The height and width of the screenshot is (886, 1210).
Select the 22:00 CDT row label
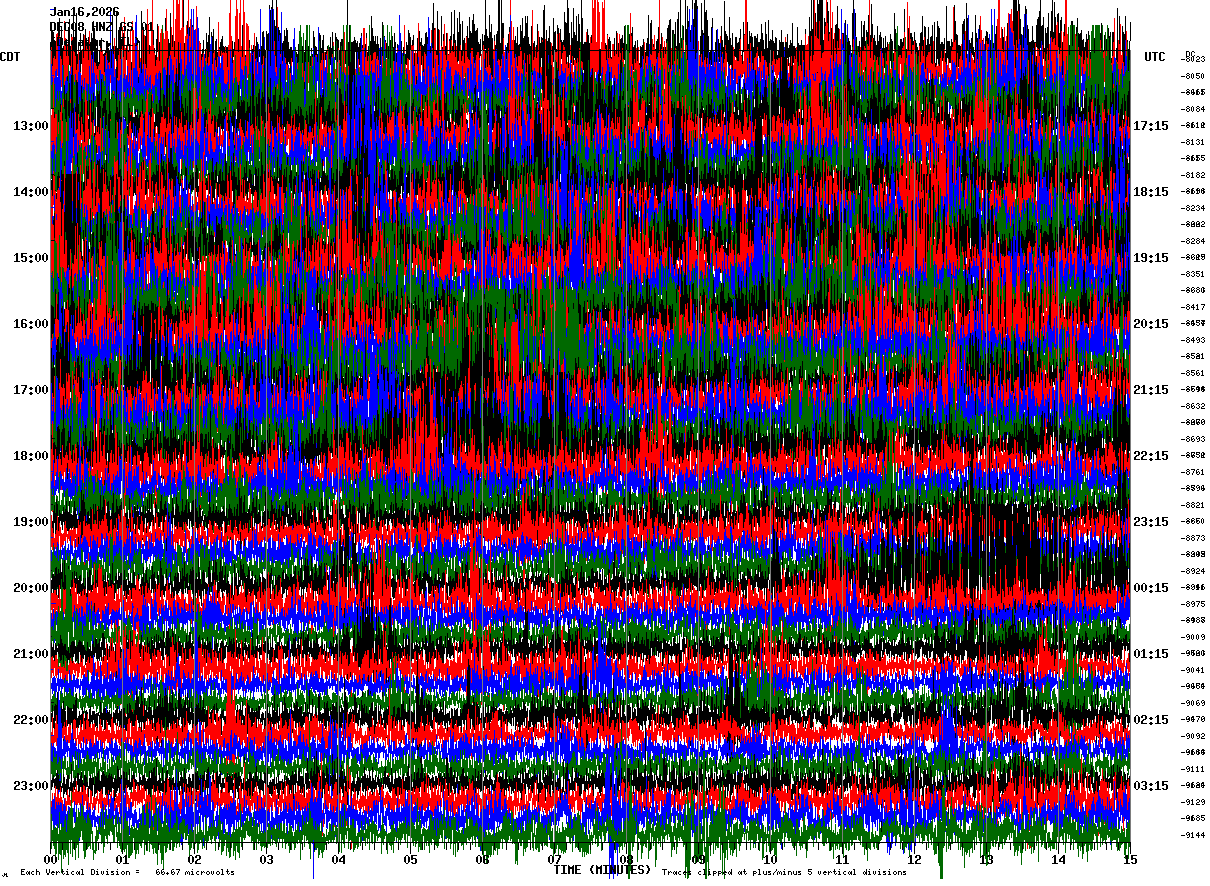tap(31, 720)
